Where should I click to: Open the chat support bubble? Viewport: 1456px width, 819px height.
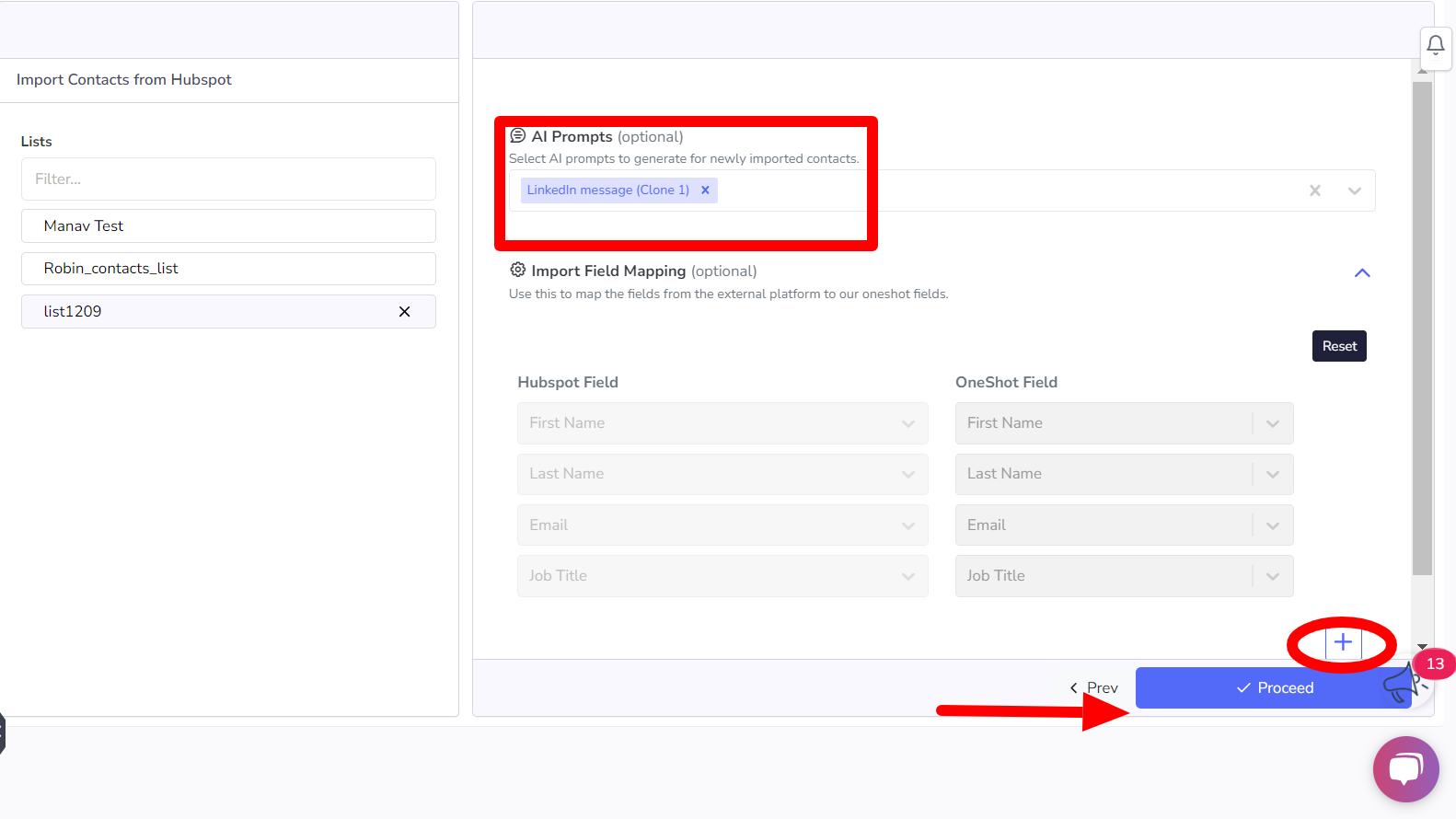click(1405, 769)
